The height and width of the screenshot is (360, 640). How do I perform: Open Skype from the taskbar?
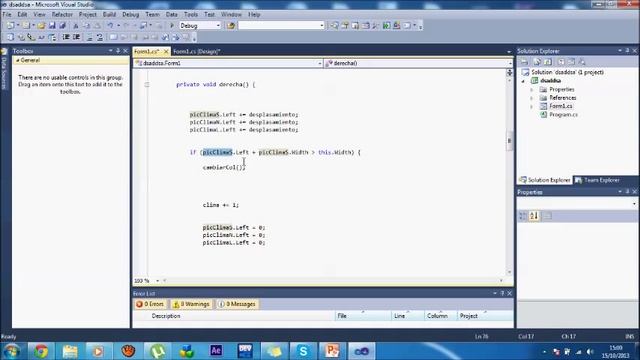(303, 351)
